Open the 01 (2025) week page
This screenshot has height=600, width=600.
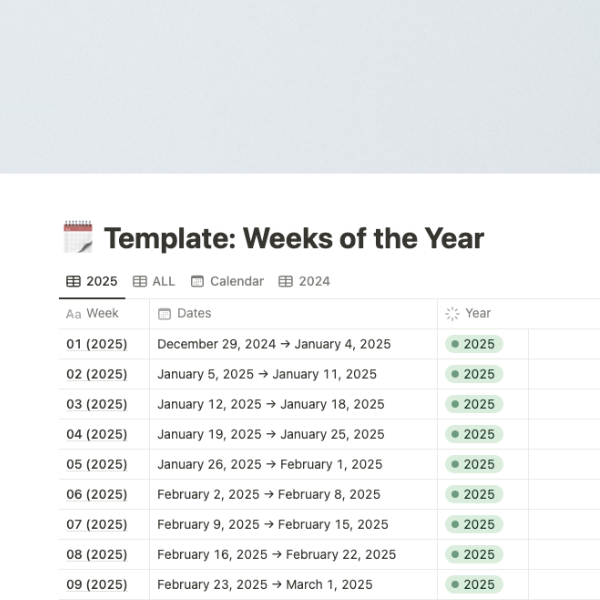pyautogui.click(x=97, y=344)
